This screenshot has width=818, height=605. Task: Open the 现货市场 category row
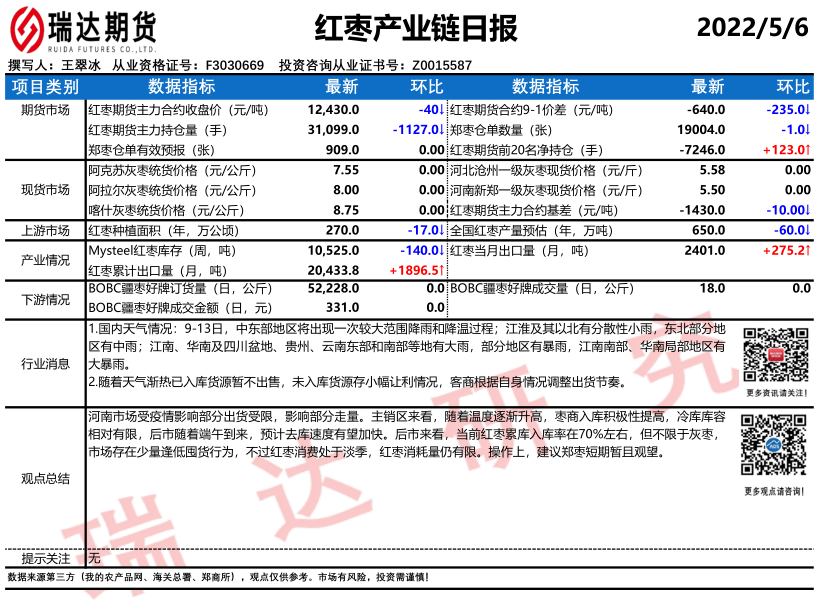tap(45, 189)
